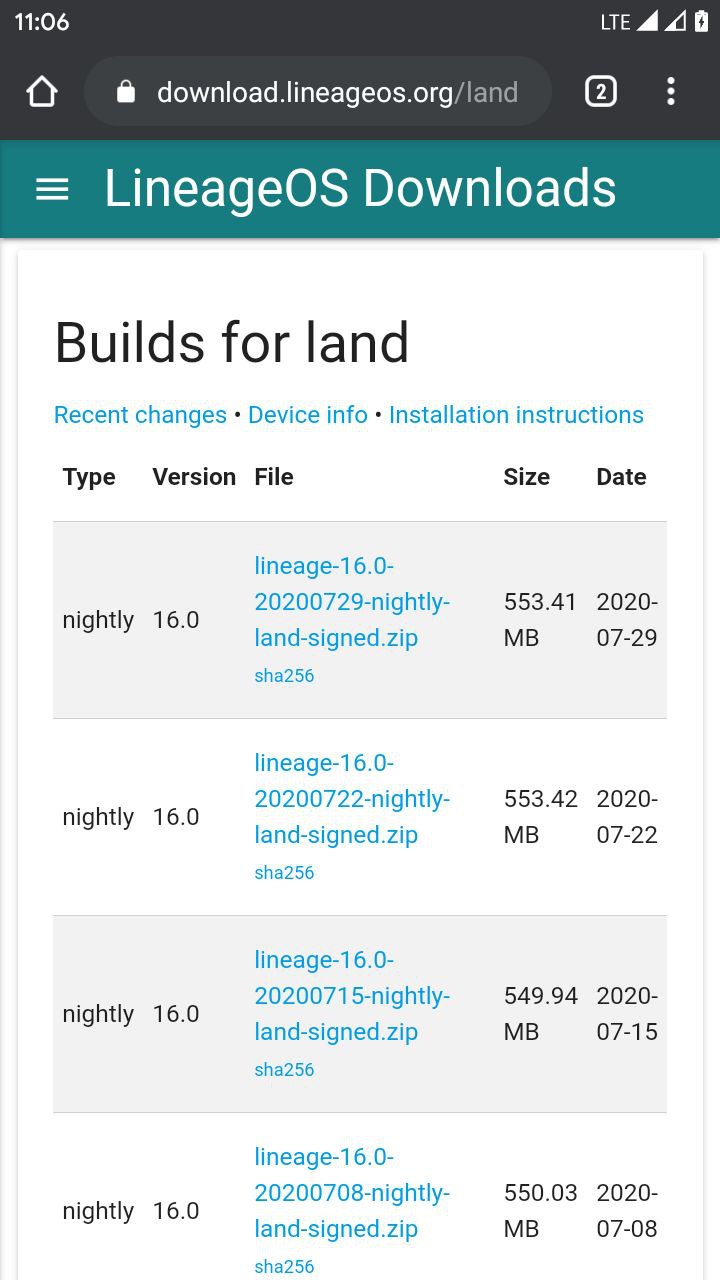Tap the download.lineageos.org address bar

click(x=318, y=92)
